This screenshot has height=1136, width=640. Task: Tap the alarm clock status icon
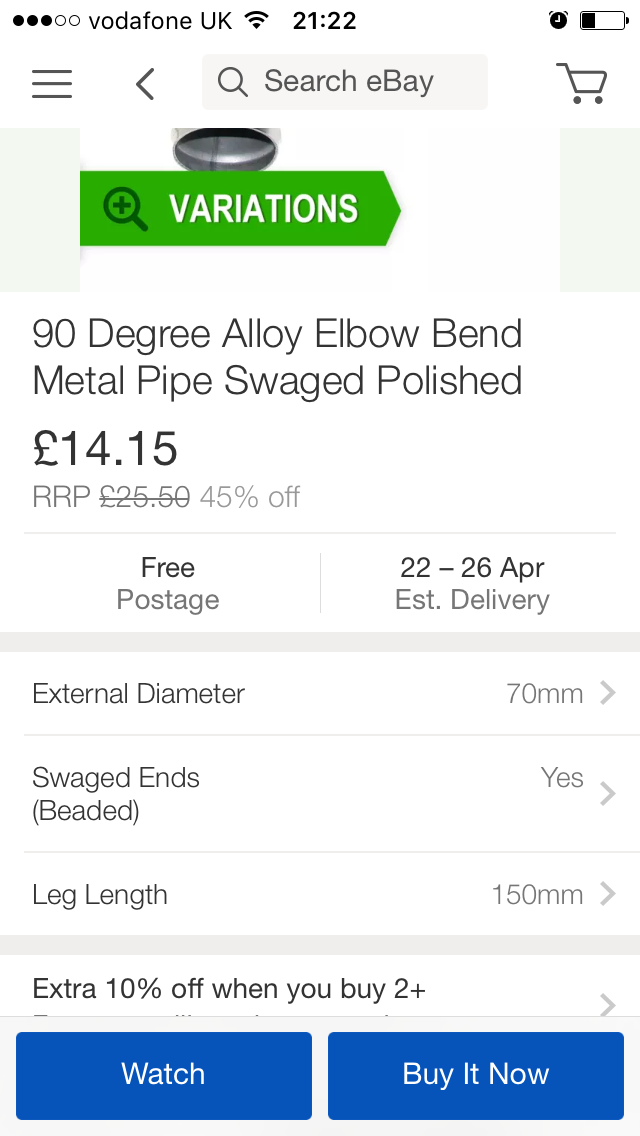(558, 21)
